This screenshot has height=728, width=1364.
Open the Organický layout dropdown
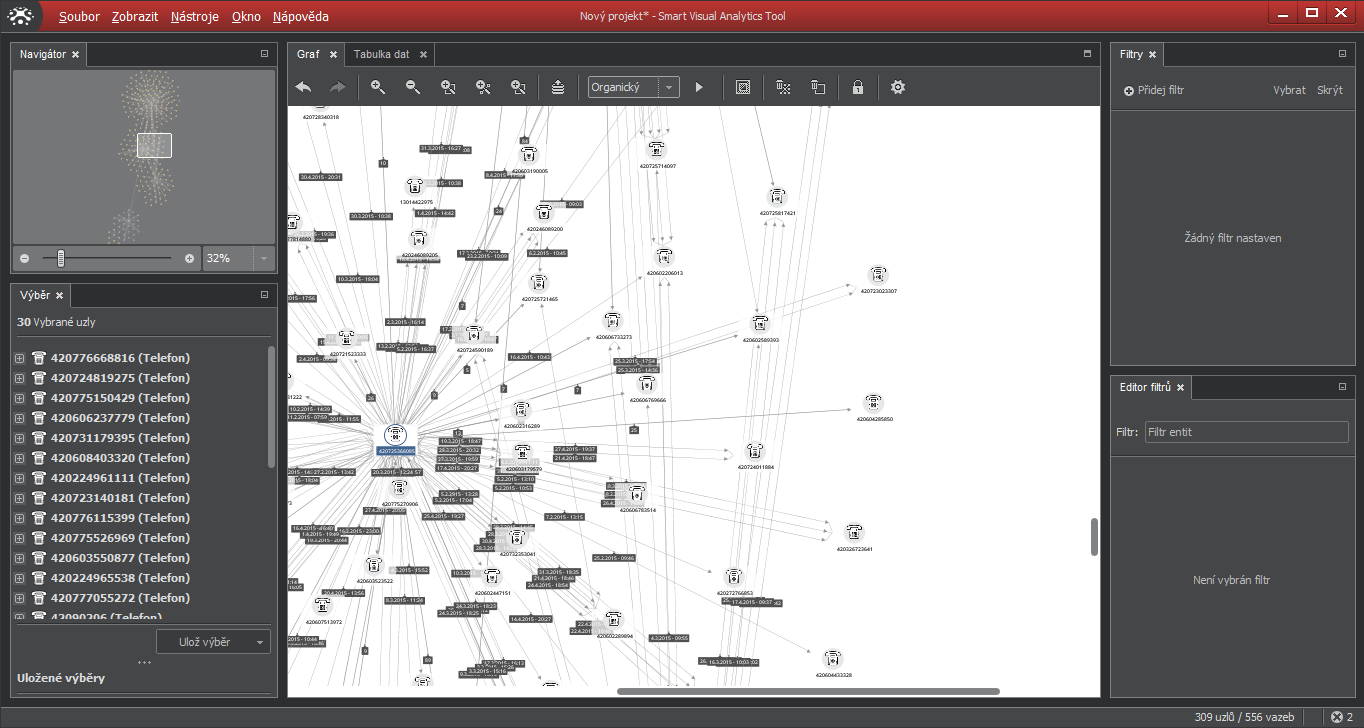[x=668, y=88]
